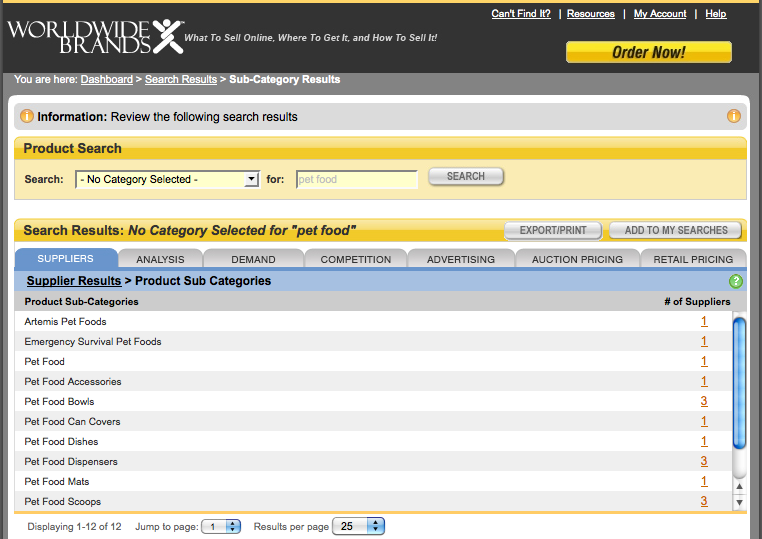Click the Artemis Pet Foods row text
This screenshot has height=539, width=762.
pos(65,321)
